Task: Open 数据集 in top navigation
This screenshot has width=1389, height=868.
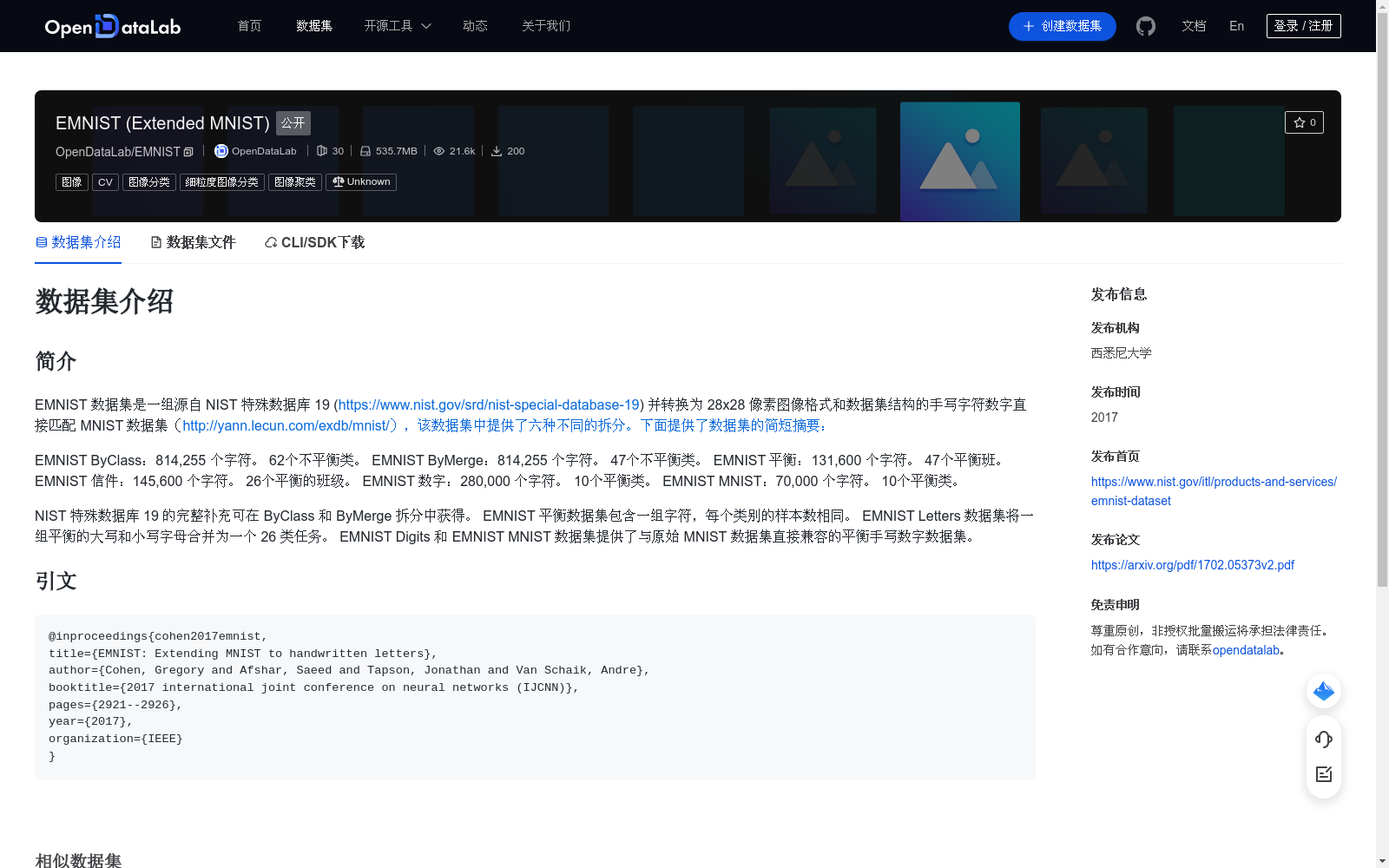Action: point(314,26)
